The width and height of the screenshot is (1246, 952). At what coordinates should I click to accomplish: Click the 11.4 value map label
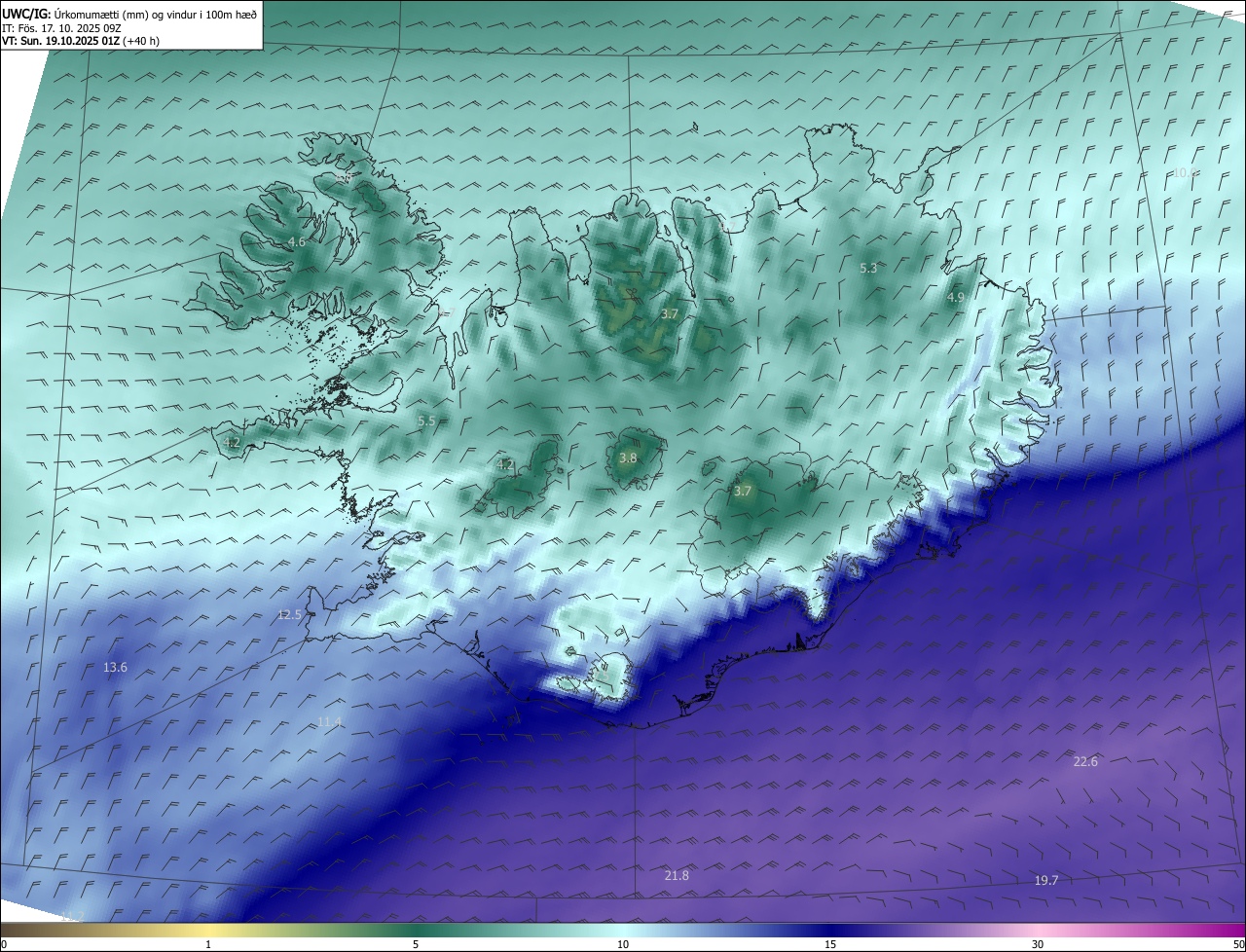click(x=330, y=721)
